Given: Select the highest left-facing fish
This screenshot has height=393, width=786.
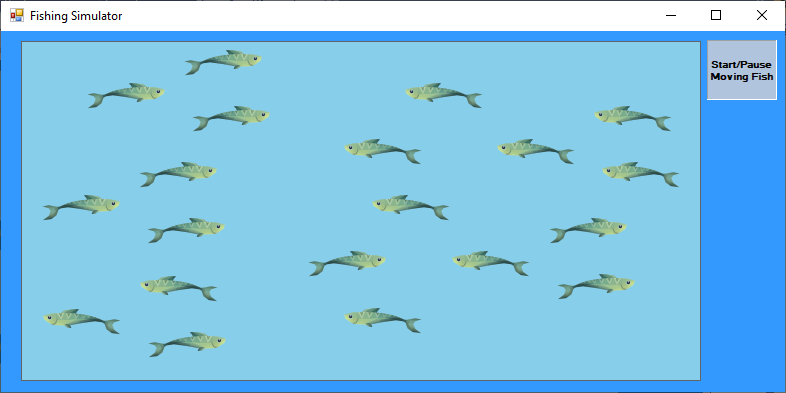Looking at the screenshot, I should 444,95.
